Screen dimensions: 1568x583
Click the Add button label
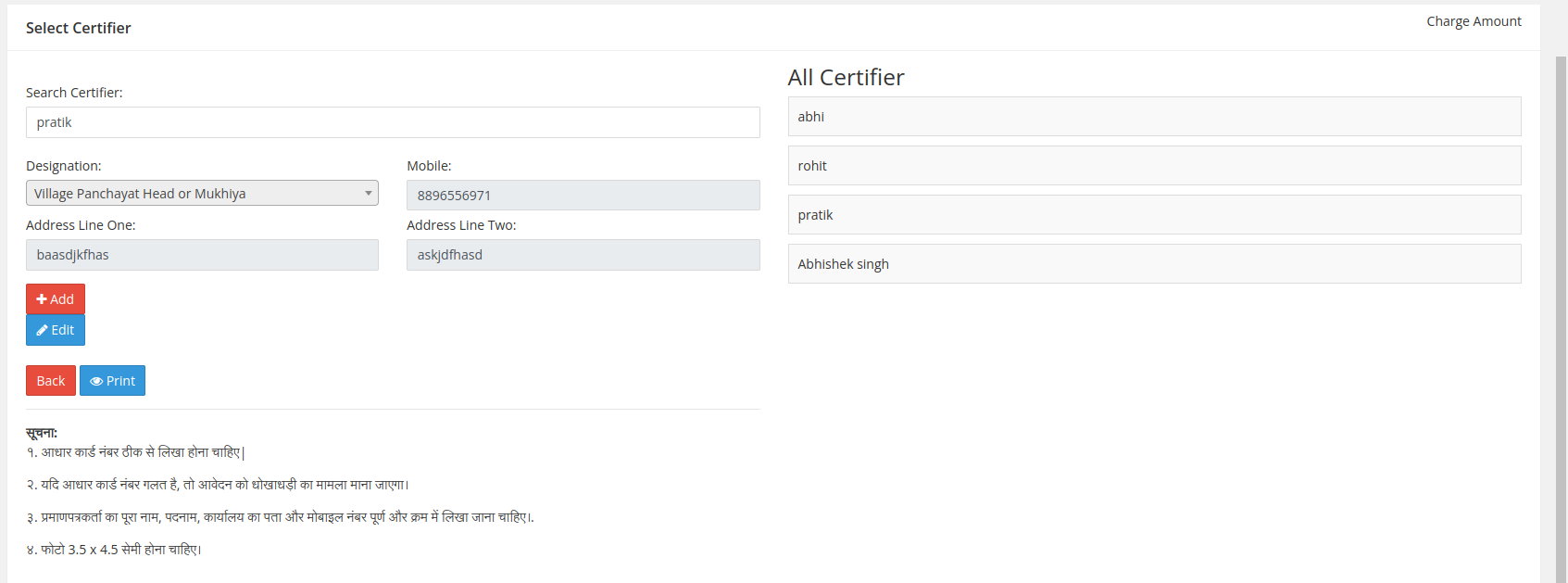click(62, 299)
